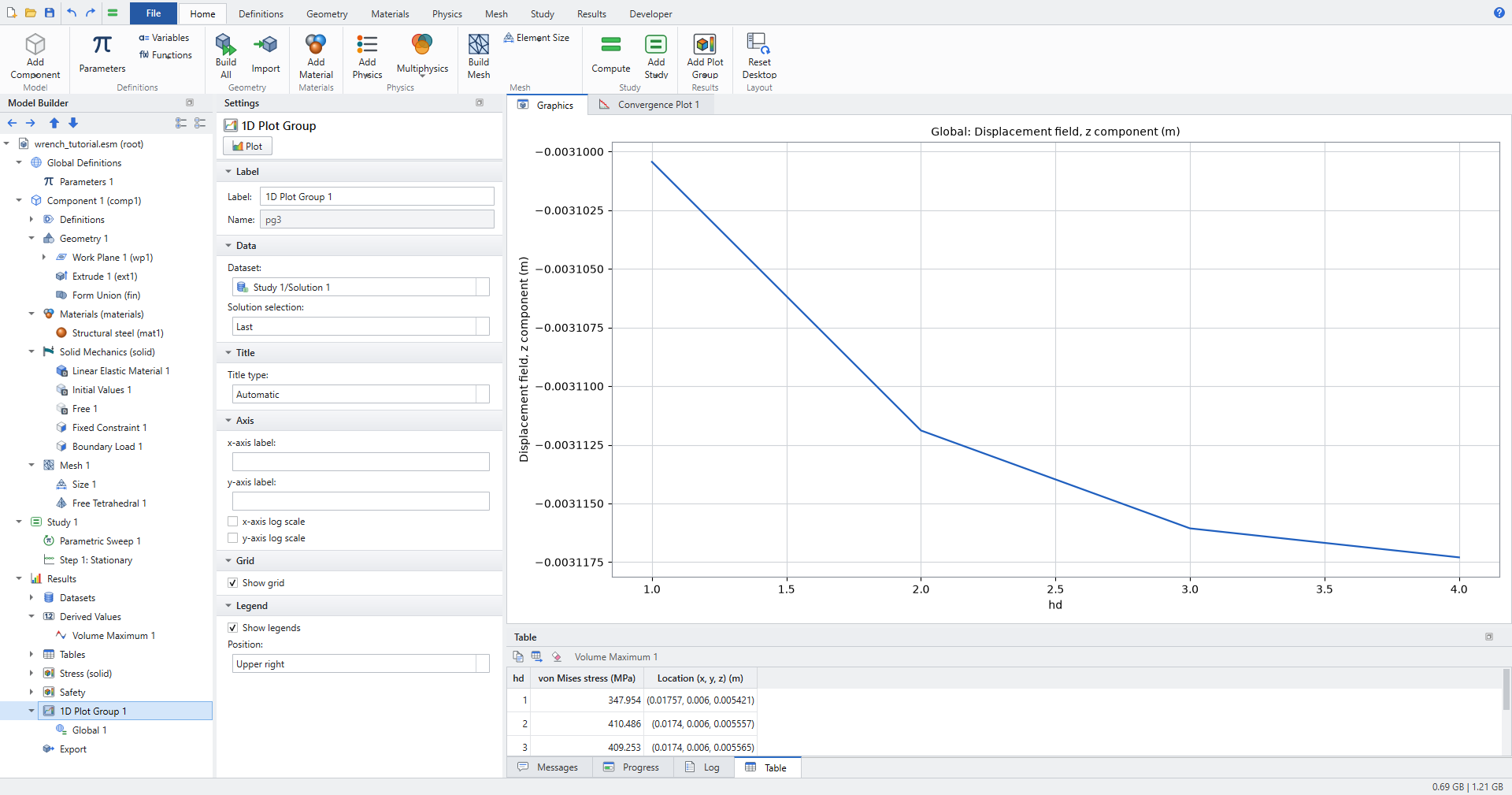Image resolution: width=1512 pixels, height=795 pixels.
Task: Open the Help question mark icon
Action: point(1499,13)
